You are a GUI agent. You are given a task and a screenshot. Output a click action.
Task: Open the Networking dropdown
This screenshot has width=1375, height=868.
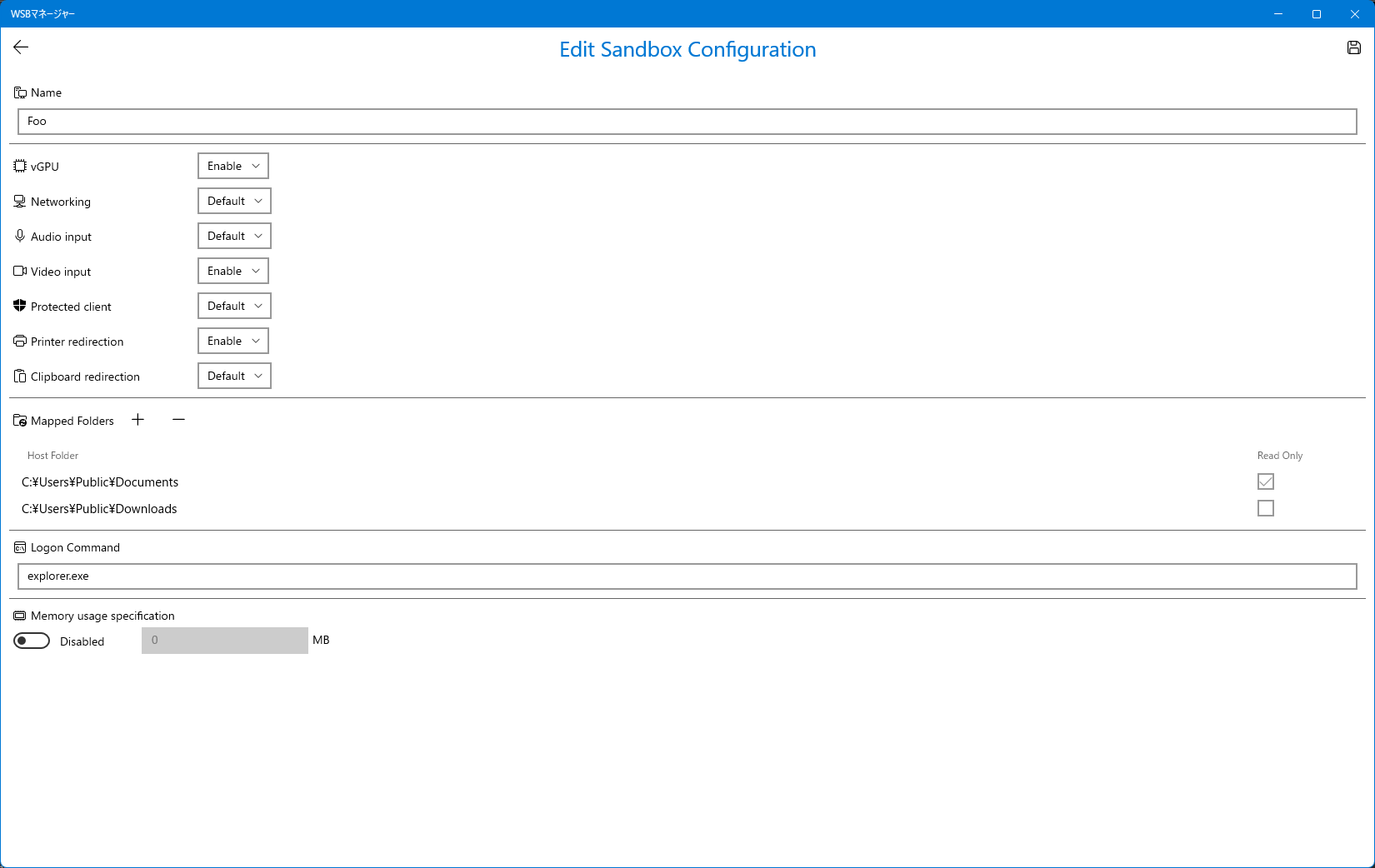pos(234,201)
